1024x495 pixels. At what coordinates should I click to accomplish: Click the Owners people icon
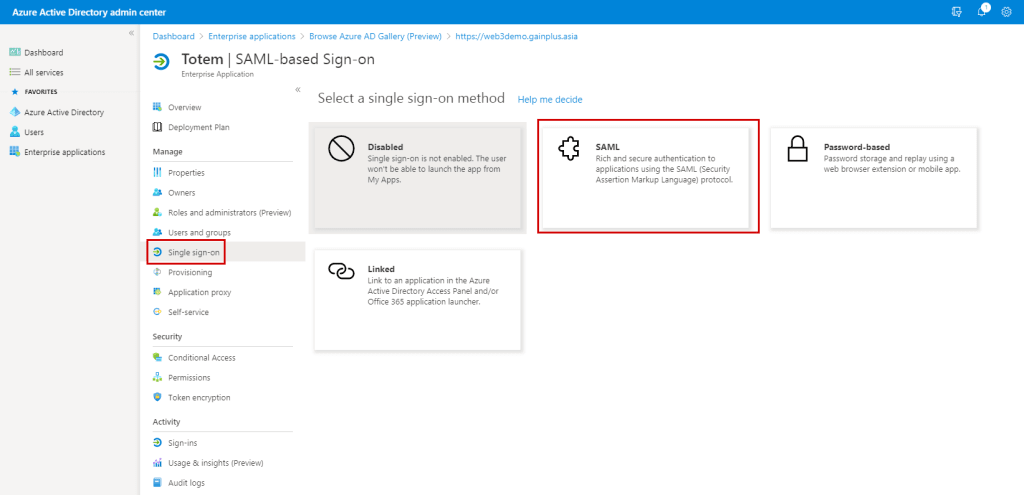pos(157,193)
